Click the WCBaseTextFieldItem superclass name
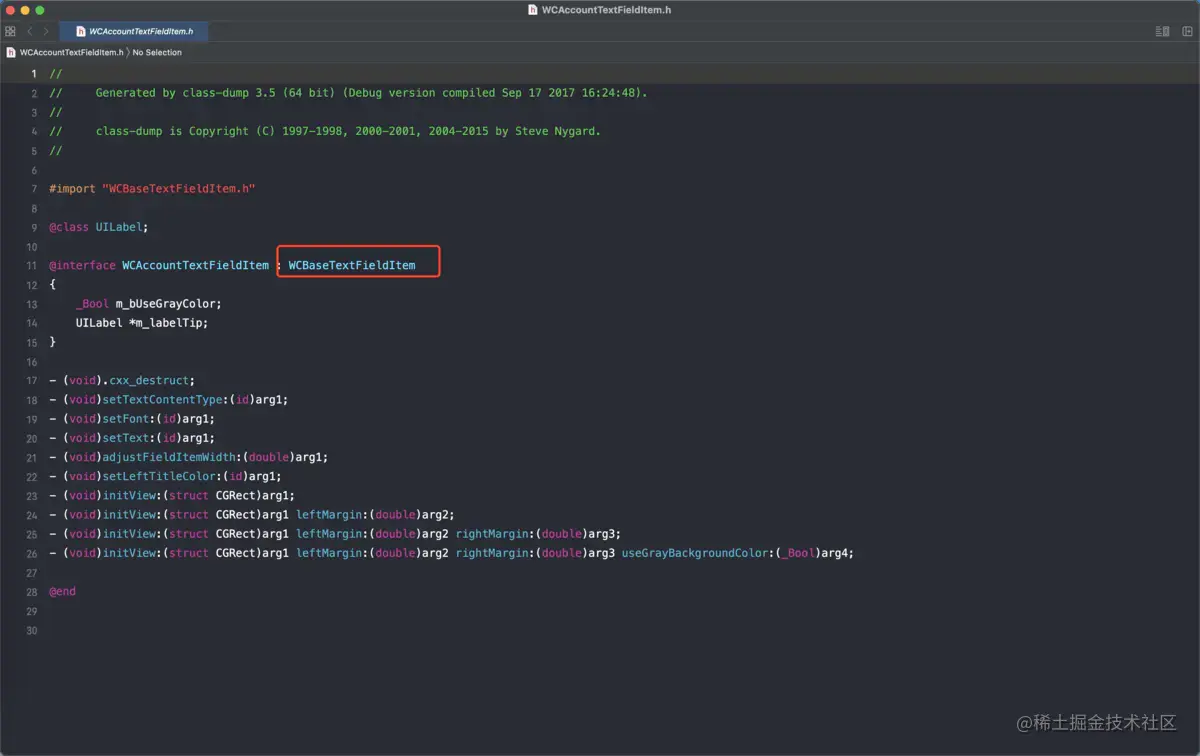 [352, 265]
